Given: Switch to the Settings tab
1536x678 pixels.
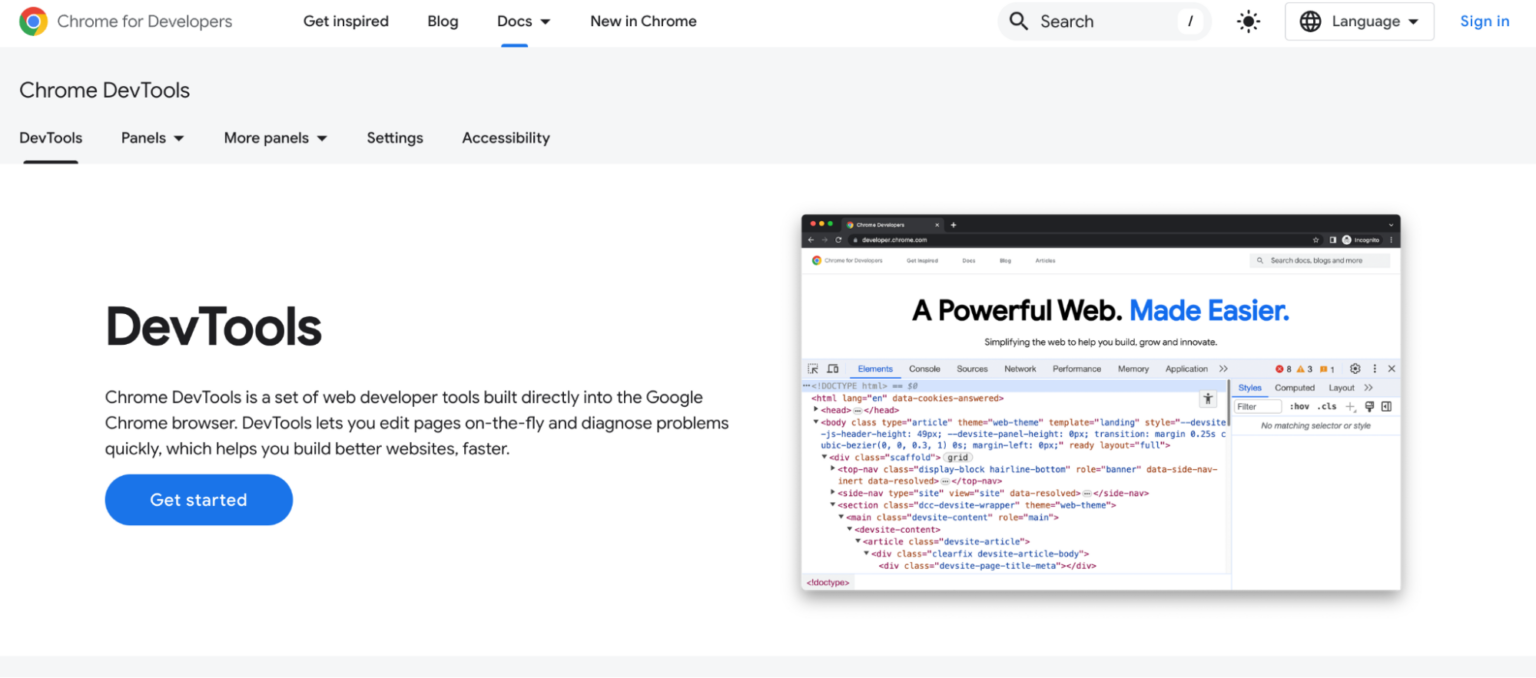Looking at the screenshot, I should point(394,138).
